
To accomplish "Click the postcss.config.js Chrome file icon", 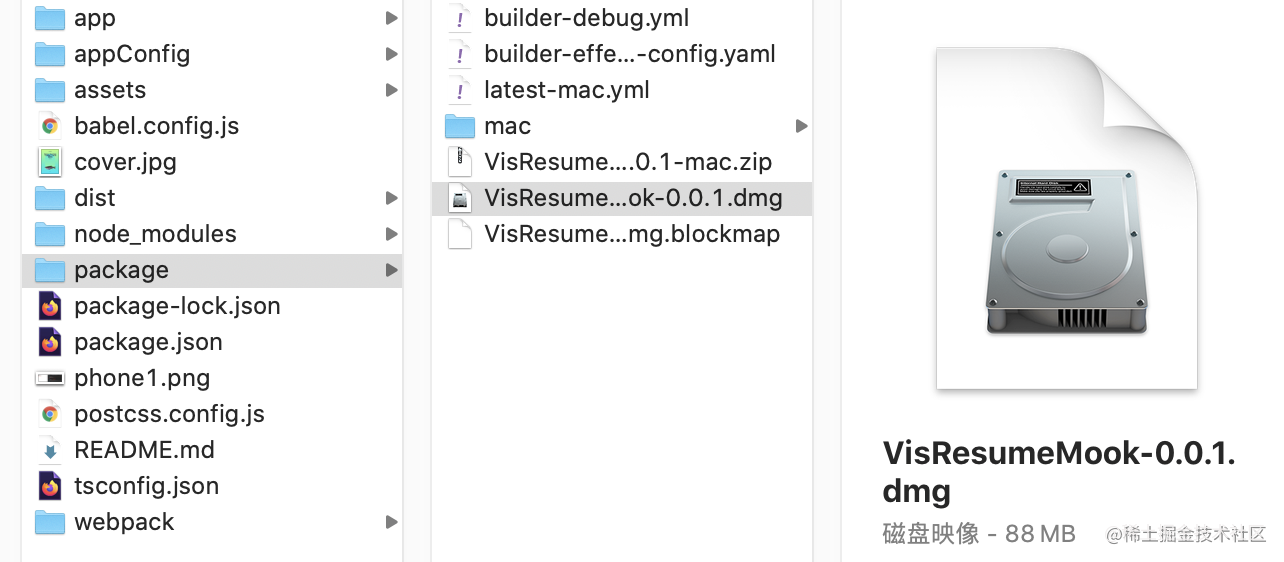I will 50,414.
